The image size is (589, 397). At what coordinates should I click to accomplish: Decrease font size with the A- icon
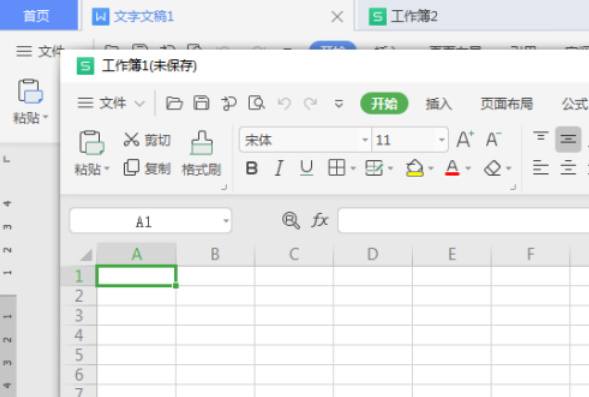493,139
